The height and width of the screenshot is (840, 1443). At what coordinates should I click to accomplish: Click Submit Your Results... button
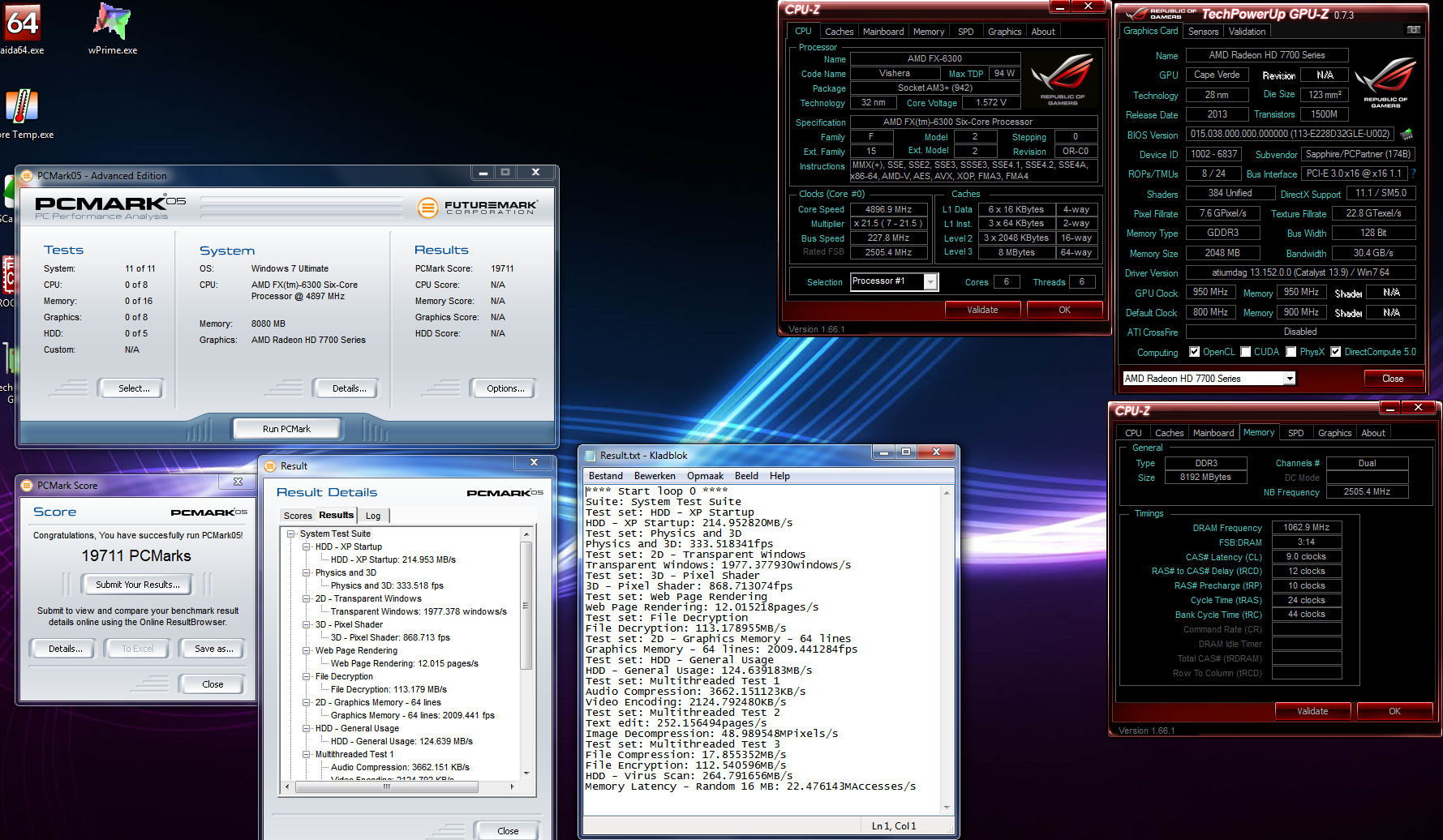137,585
